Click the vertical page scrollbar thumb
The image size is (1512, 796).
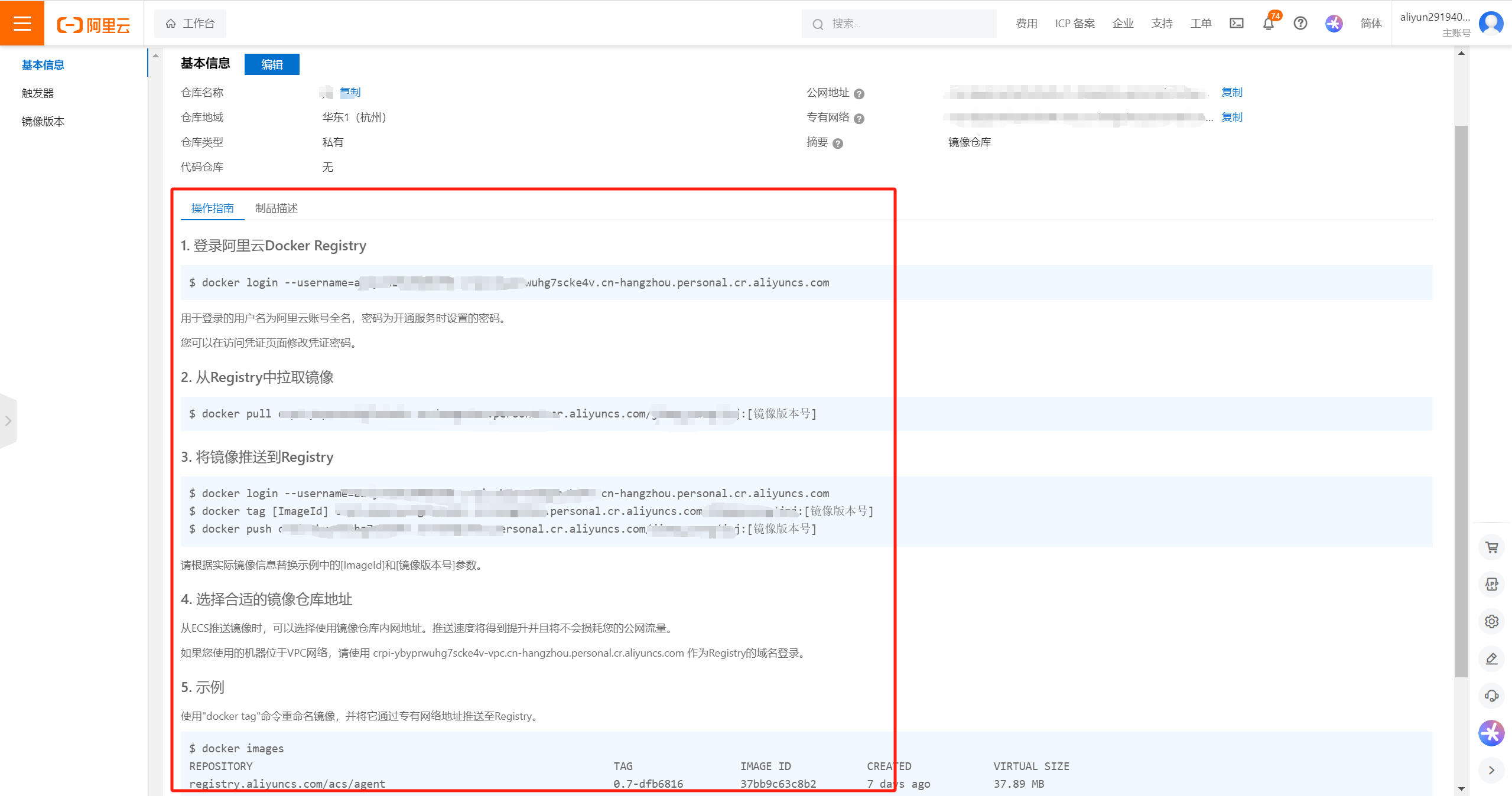(1461, 402)
